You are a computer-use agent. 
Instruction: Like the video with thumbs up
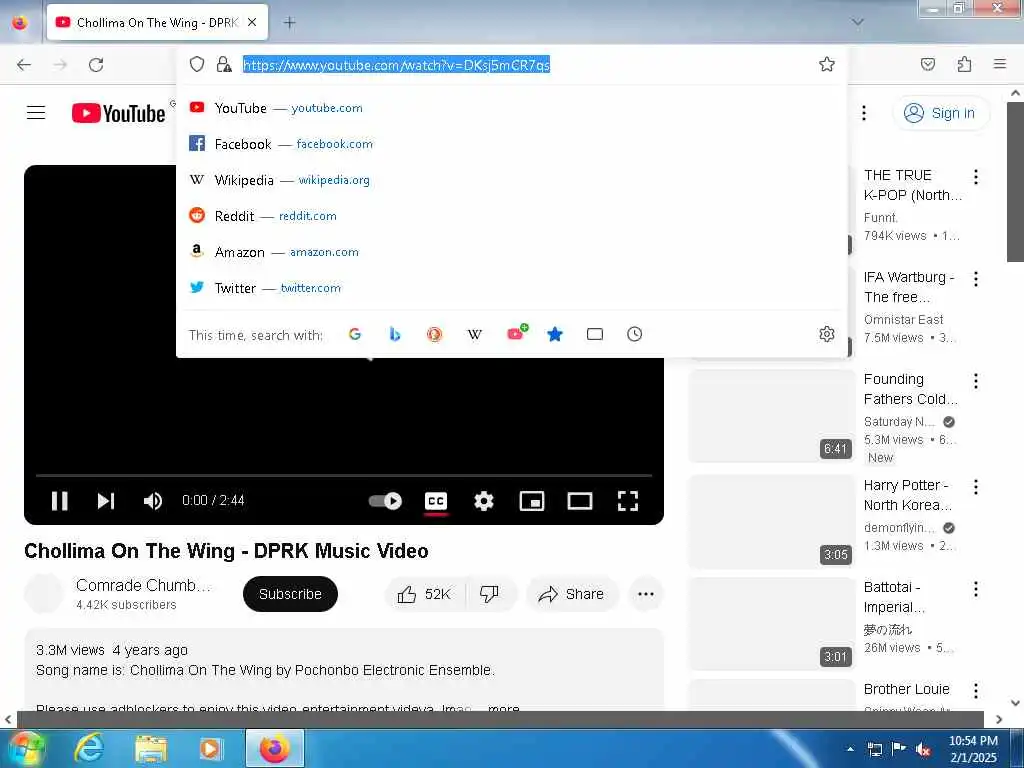point(425,594)
